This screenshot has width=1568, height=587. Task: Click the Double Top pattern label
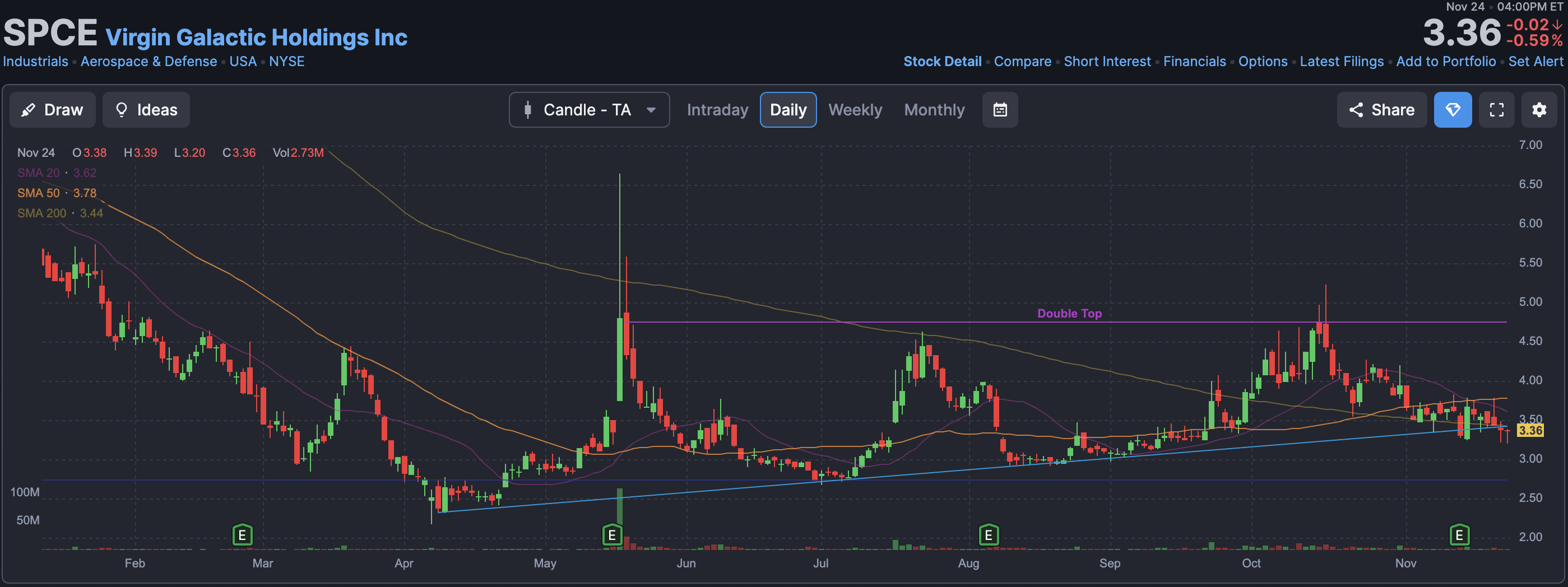coord(1069,313)
